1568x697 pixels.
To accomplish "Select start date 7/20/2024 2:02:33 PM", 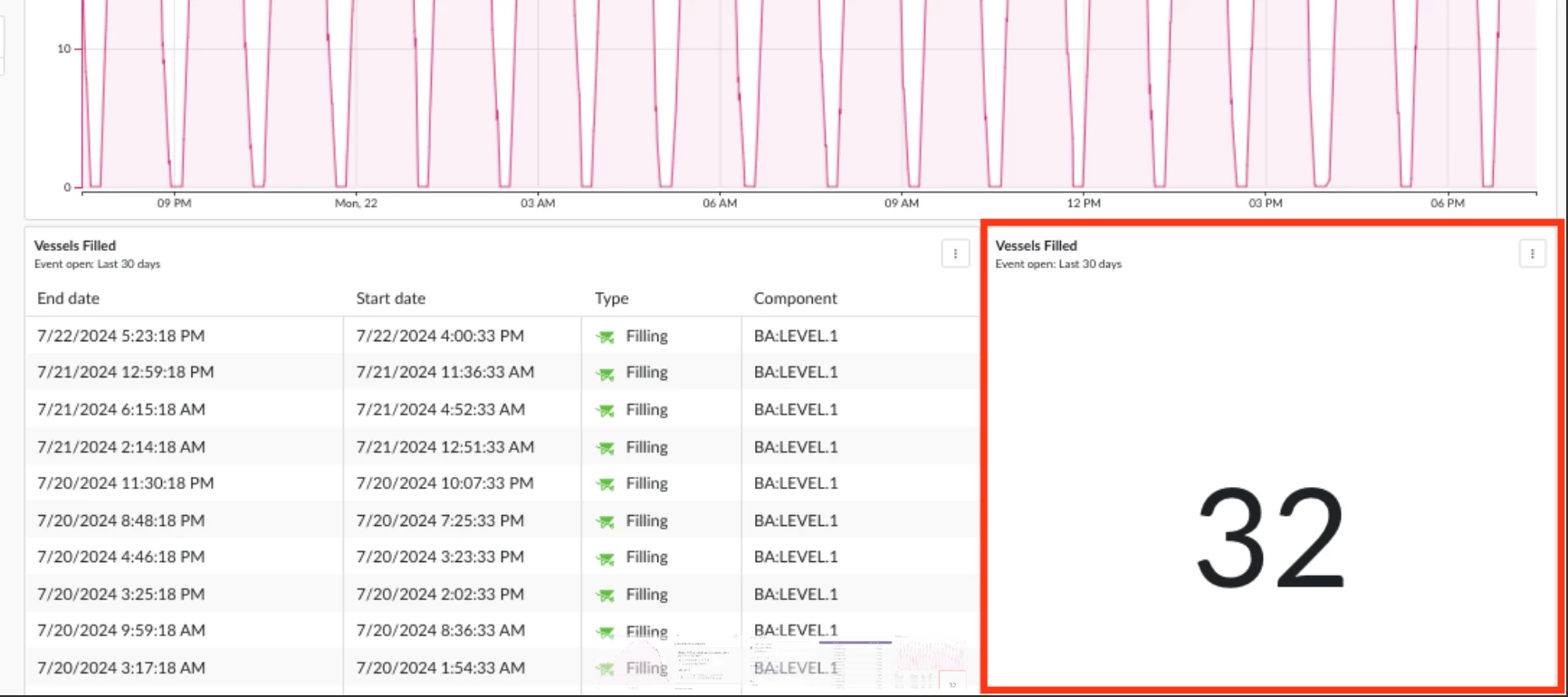I will point(440,595).
